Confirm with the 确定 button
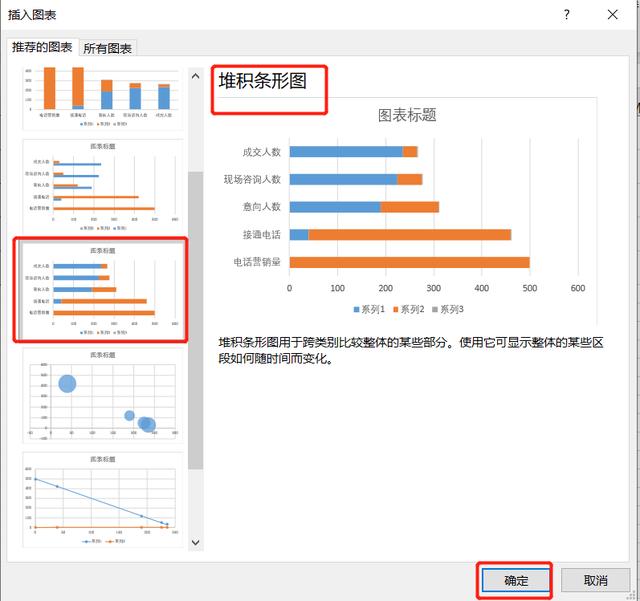Viewport: 640px width, 601px height. tap(516, 580)
